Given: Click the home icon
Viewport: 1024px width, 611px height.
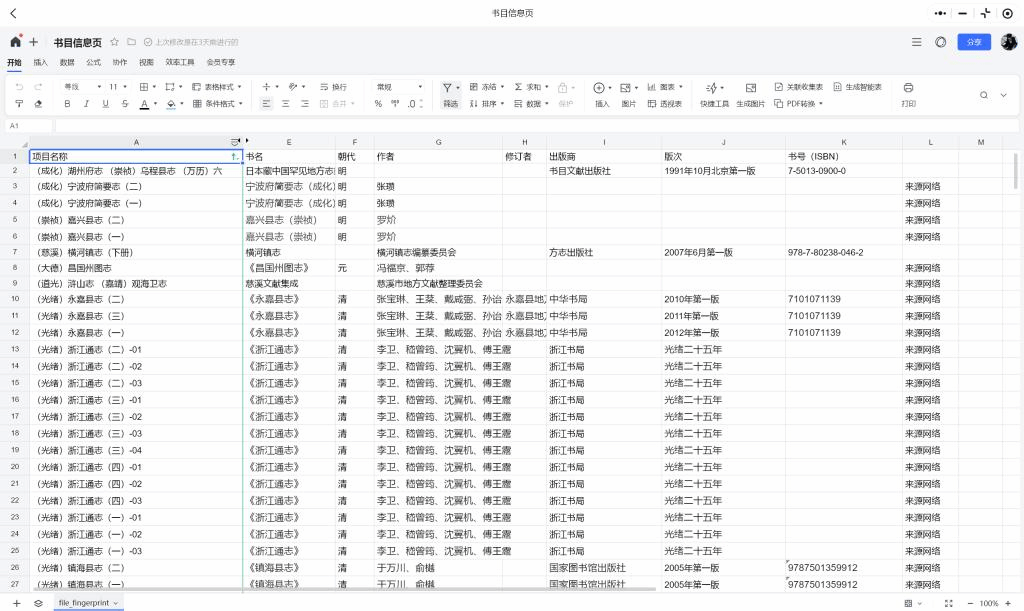Looking at the screenshot, I should [15, 42].
